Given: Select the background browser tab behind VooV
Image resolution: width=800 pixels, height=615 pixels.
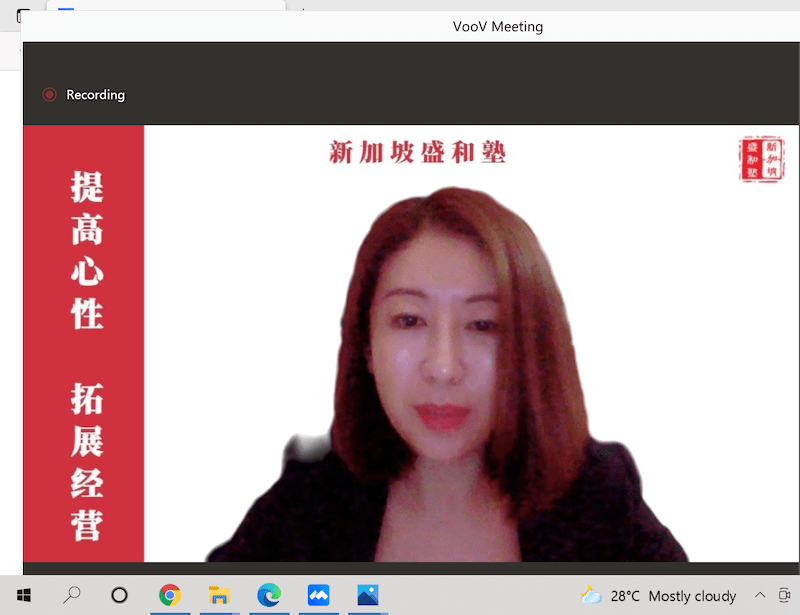Looking at the screenshot, I should coord(160,6).
